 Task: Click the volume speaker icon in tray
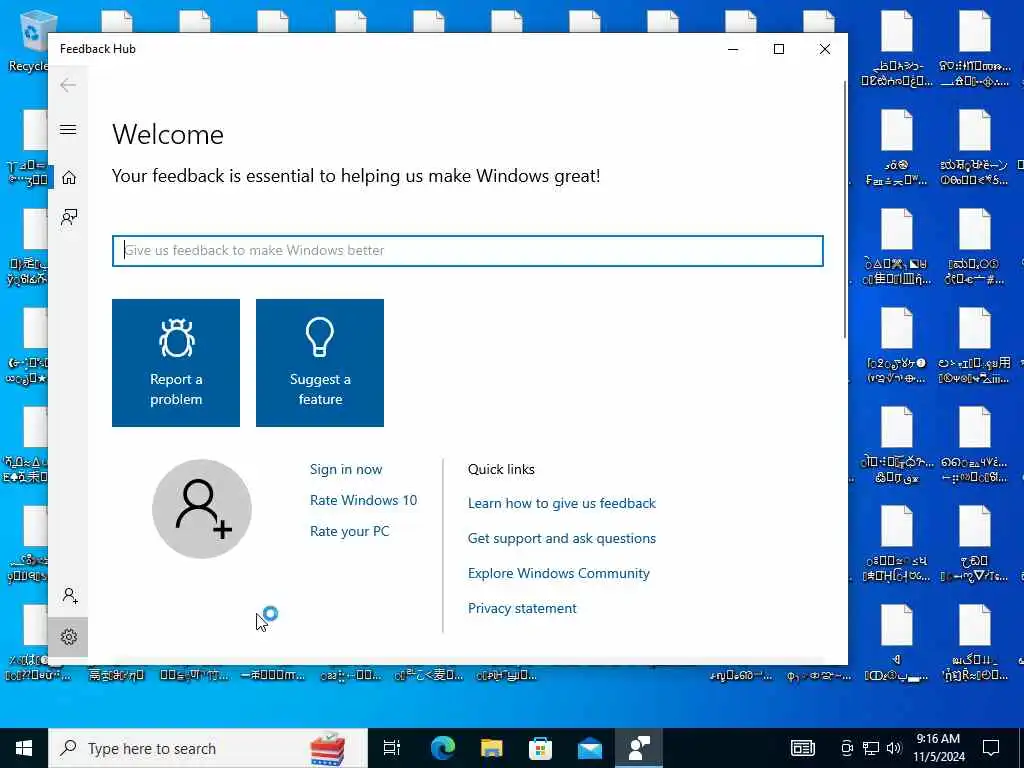click(x=894, y=748)
